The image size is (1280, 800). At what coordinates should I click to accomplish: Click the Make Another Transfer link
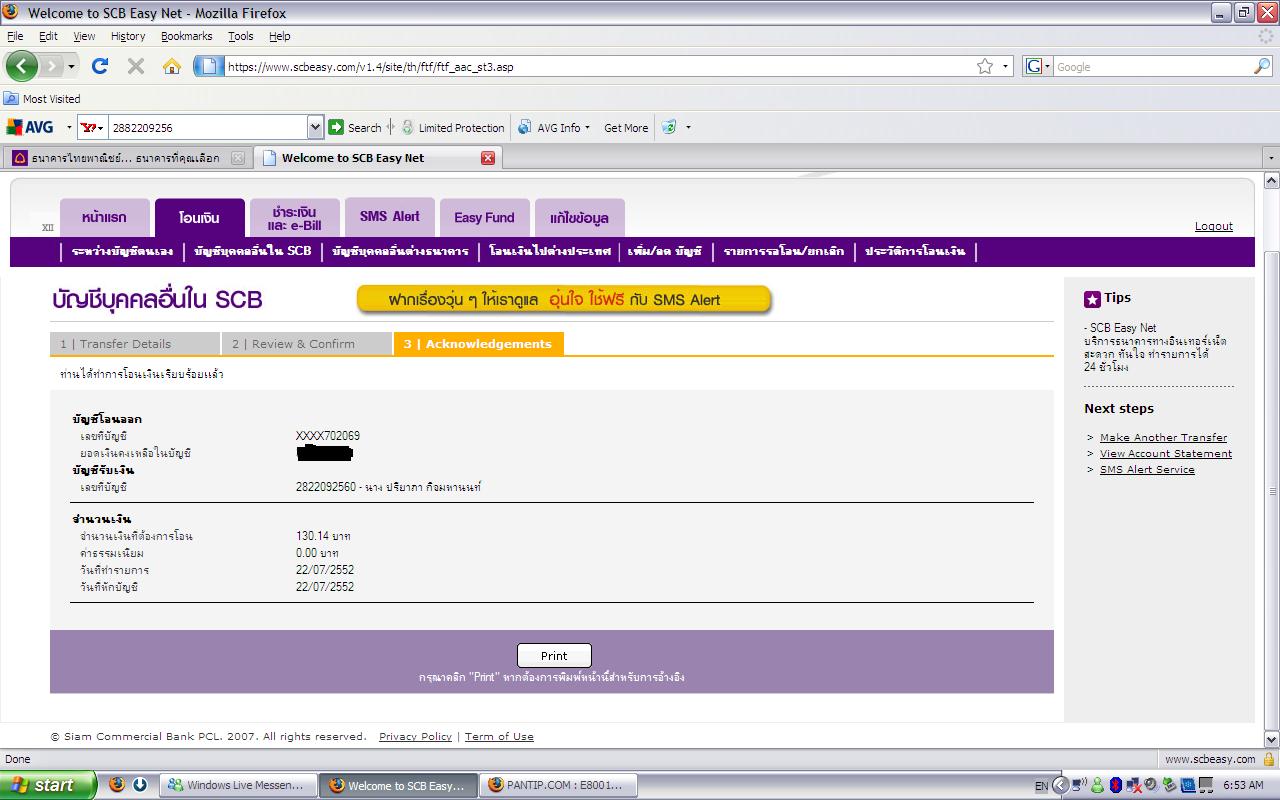pos(1163,437)
